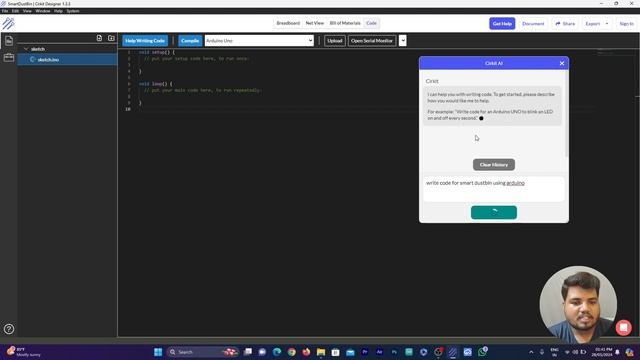Open Premiere Pro from taskbar
The height and width of the screenshot is (360, 640).
click(x=365, y=352)
